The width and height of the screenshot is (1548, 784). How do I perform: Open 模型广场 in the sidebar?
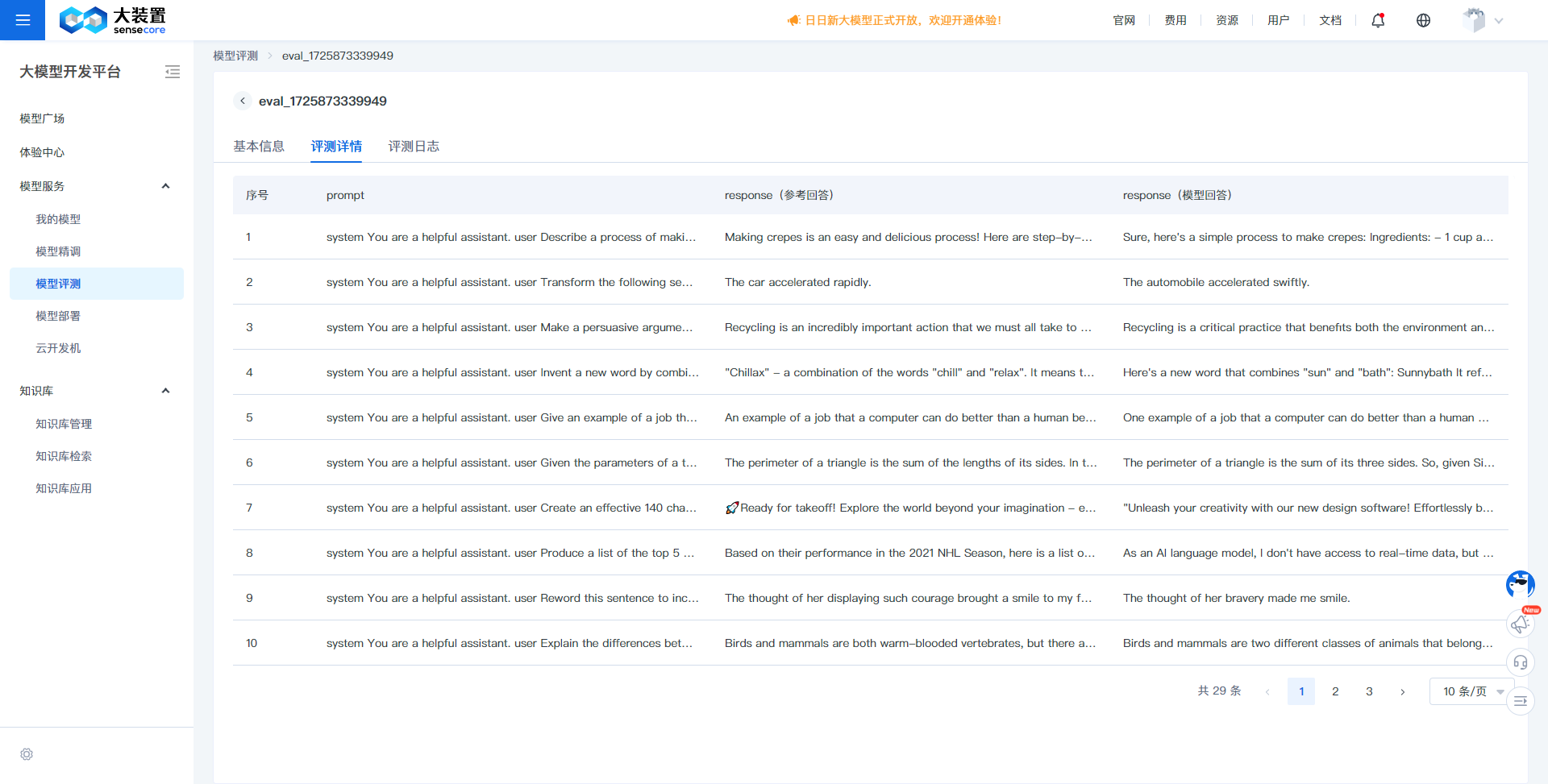[x=42, y=118]
